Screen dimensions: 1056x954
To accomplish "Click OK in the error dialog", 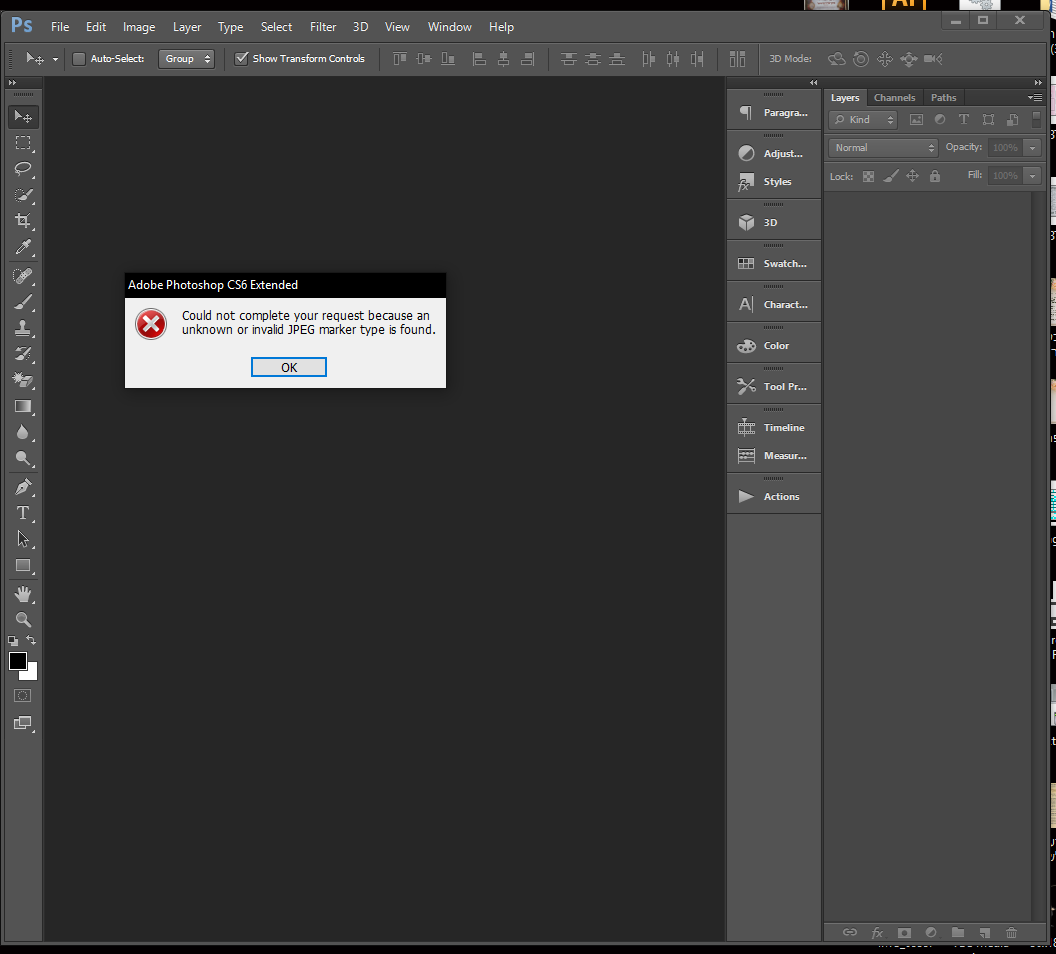I will (x=288, y=367).
